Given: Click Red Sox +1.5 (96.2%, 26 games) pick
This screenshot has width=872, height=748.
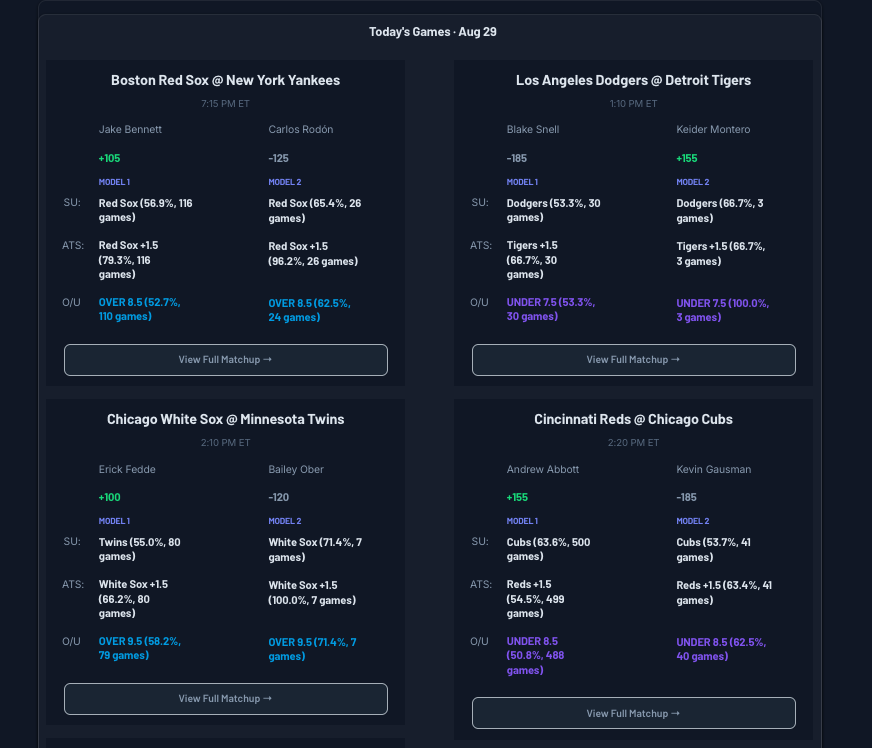Looking at the screenshot, I should (313, 254).
